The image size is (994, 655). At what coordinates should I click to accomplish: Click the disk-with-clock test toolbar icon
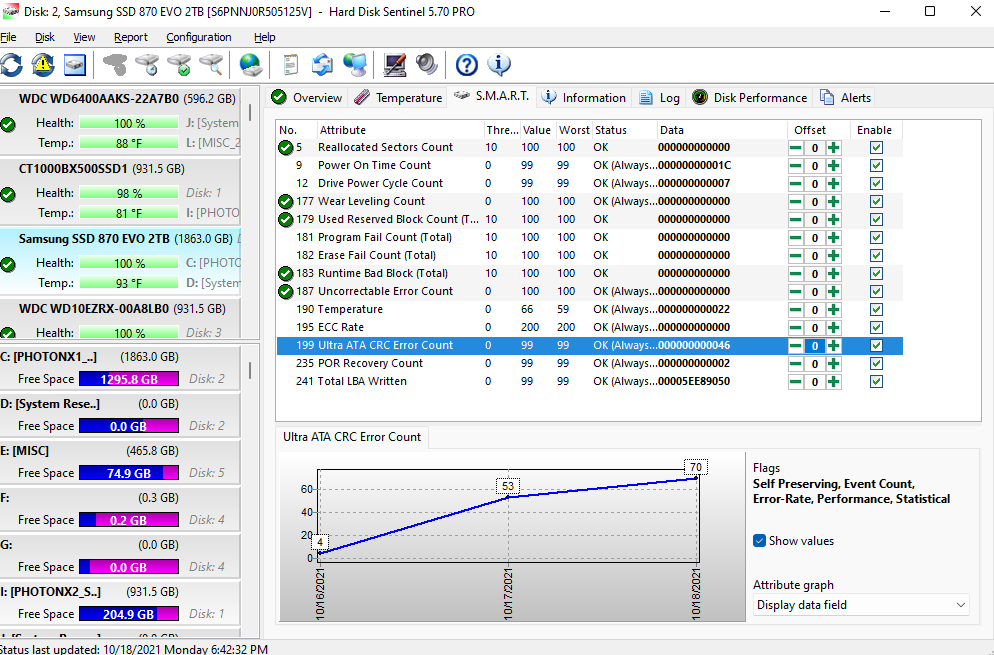(x=147, y=65)
